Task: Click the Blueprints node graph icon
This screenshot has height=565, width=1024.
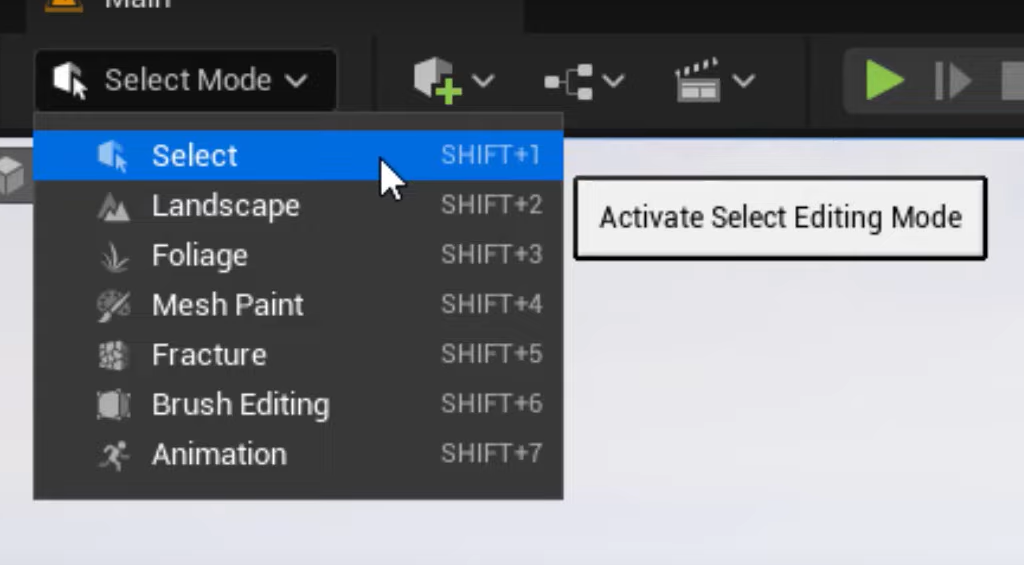Action: pos(569,82)
